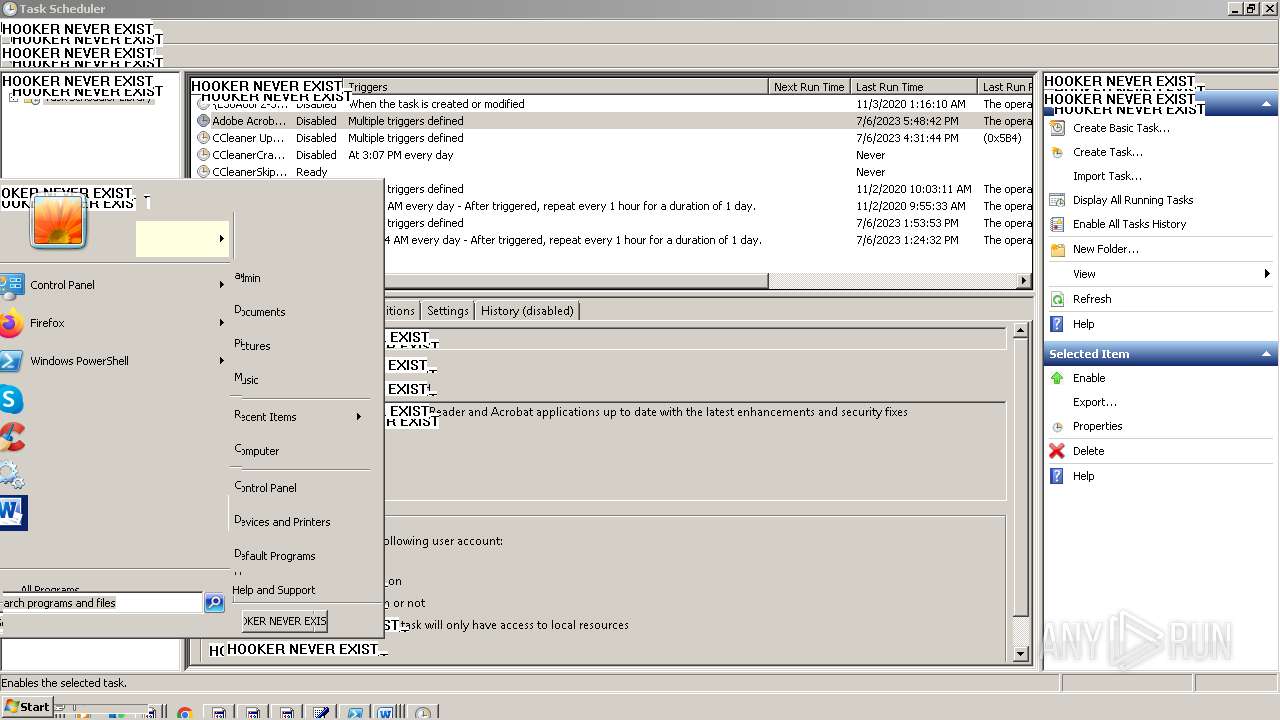This screenshot has width=1280, height=720.
Task: Click the Start menu search magnifier icon
Action: 214,602
